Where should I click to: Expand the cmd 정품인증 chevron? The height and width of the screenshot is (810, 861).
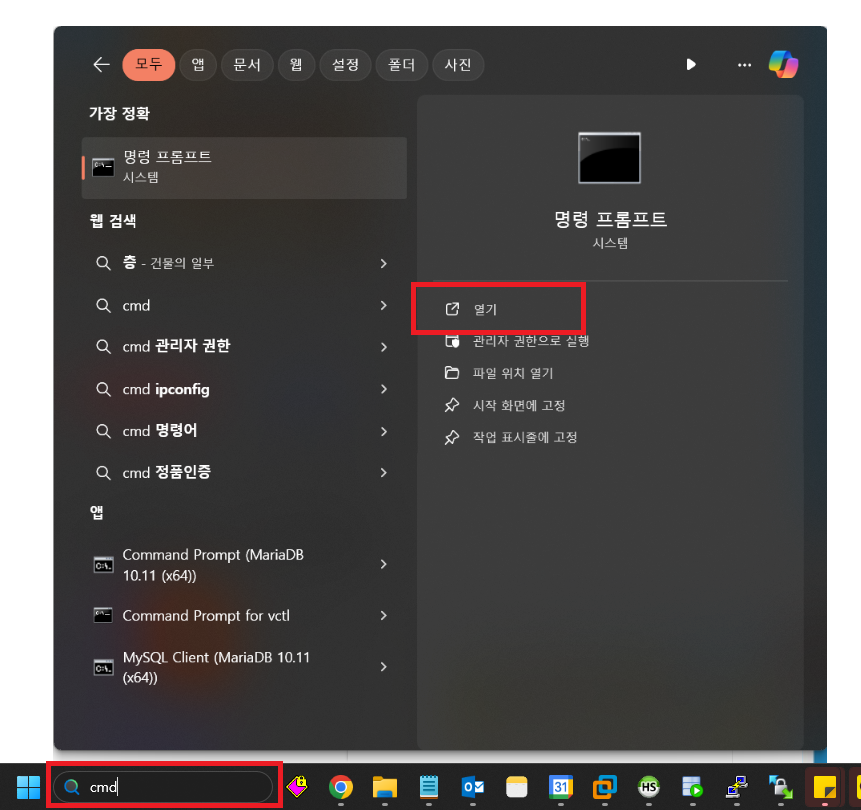pyautogui.click(x=384, y=472)
